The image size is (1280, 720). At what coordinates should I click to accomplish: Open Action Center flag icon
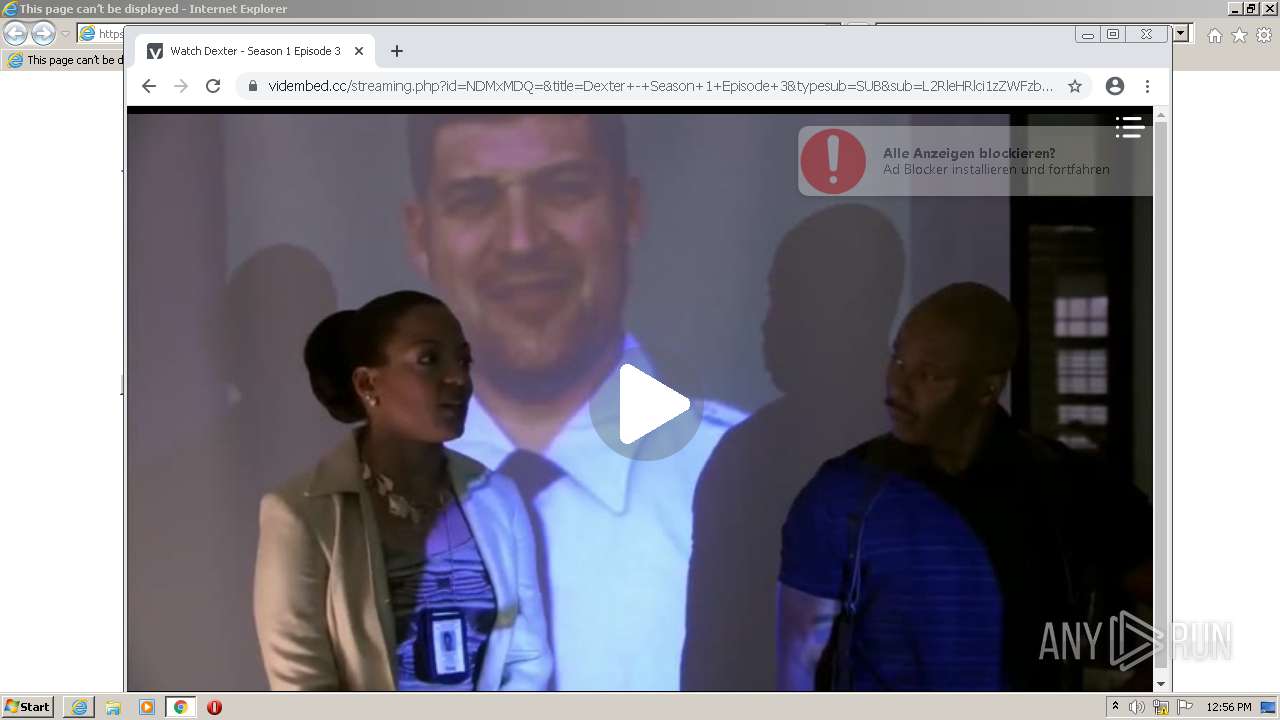[1185, 707]
